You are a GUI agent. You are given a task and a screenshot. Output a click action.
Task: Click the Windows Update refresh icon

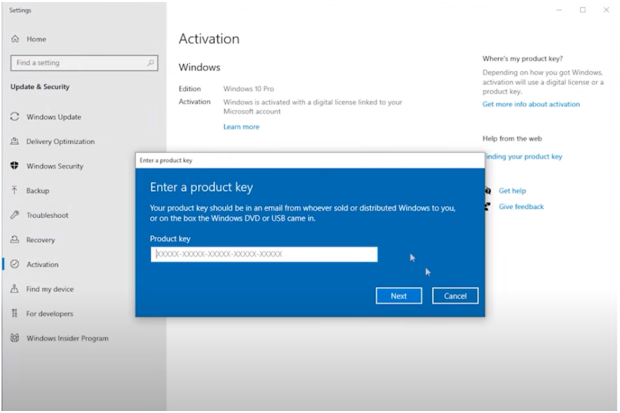(15, 117)
